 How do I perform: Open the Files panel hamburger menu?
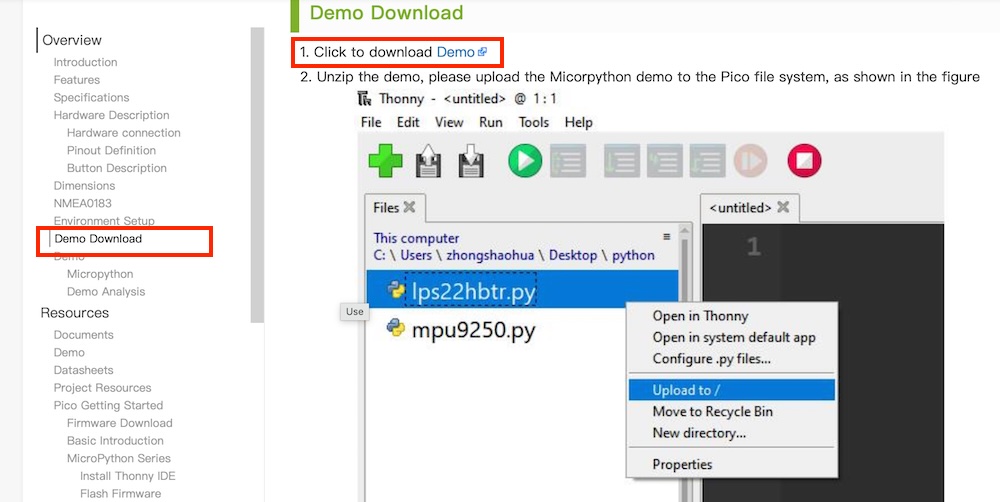click(x=667, y=237)
